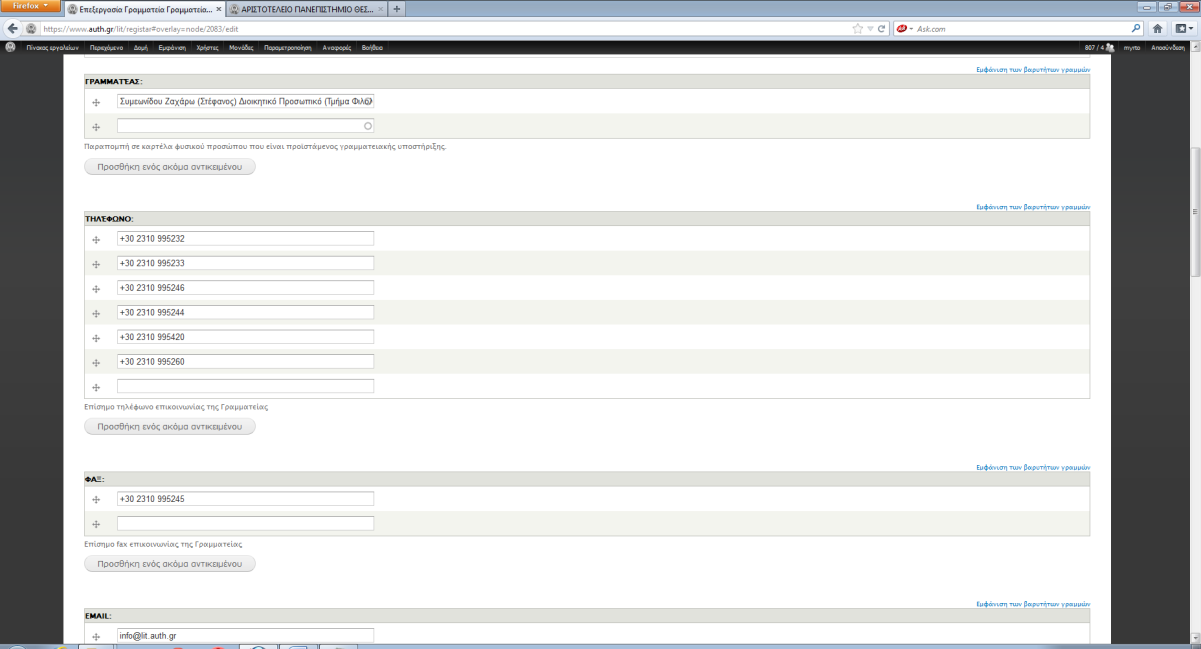Click the search magnifier in the Ask.com box

[1137, 29]
